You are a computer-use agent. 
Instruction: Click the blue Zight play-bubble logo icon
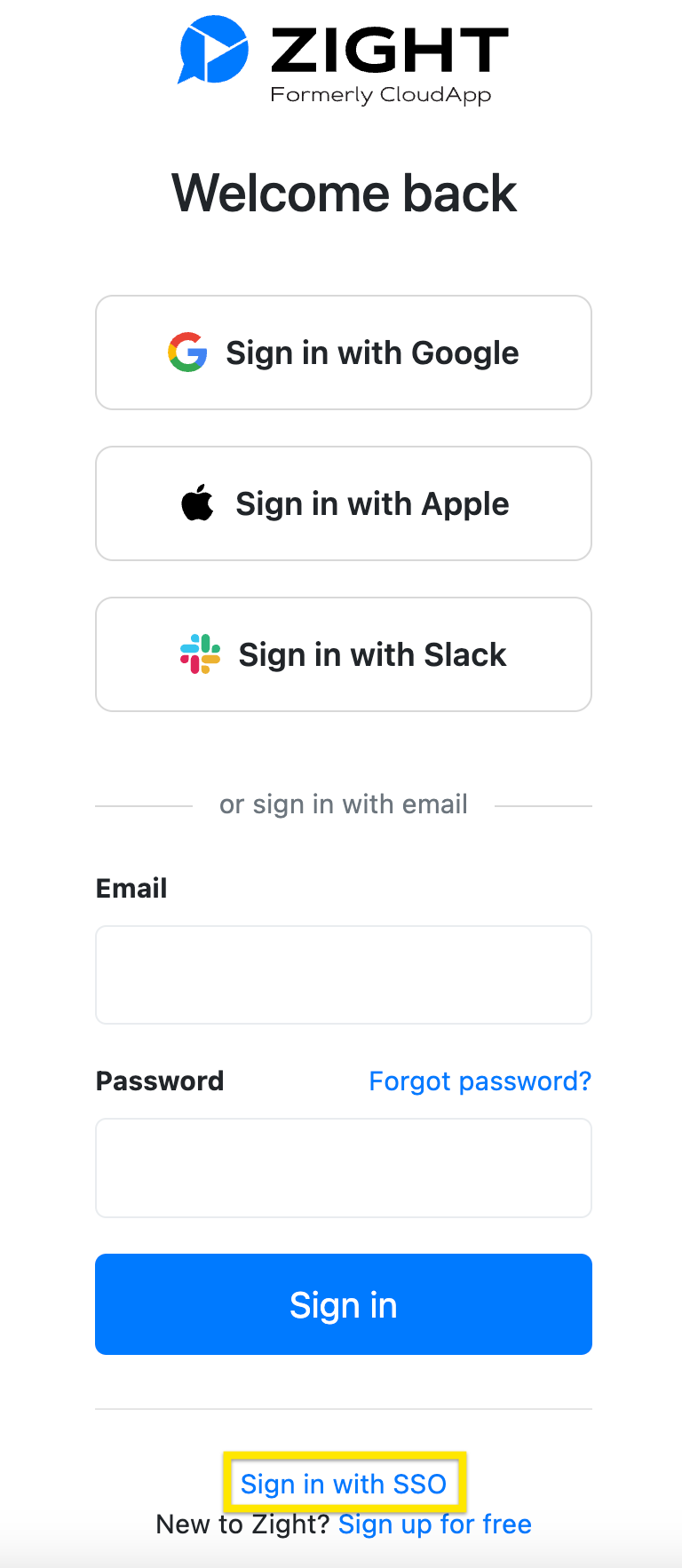(213, 50)
